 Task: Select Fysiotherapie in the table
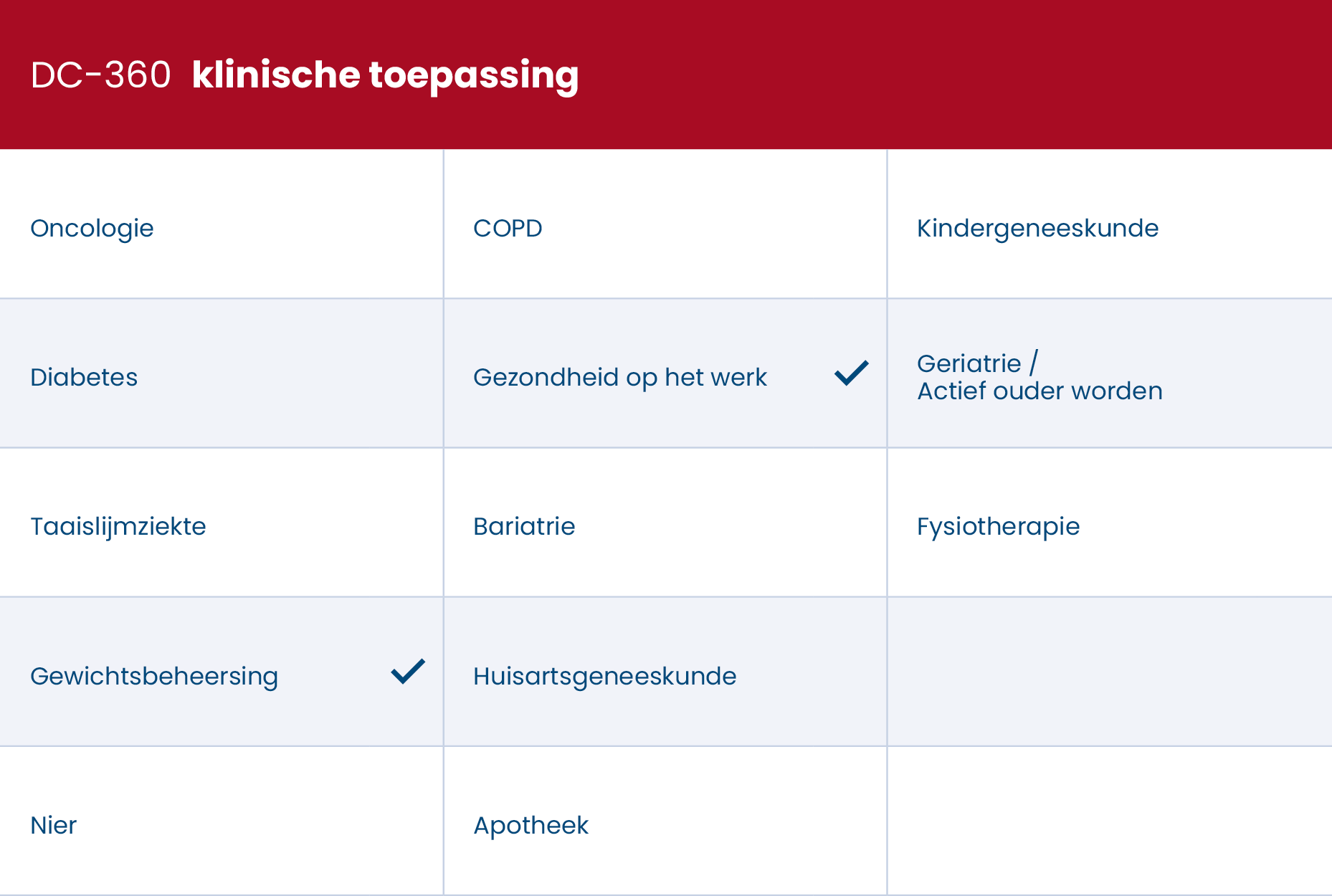point(998,527)
